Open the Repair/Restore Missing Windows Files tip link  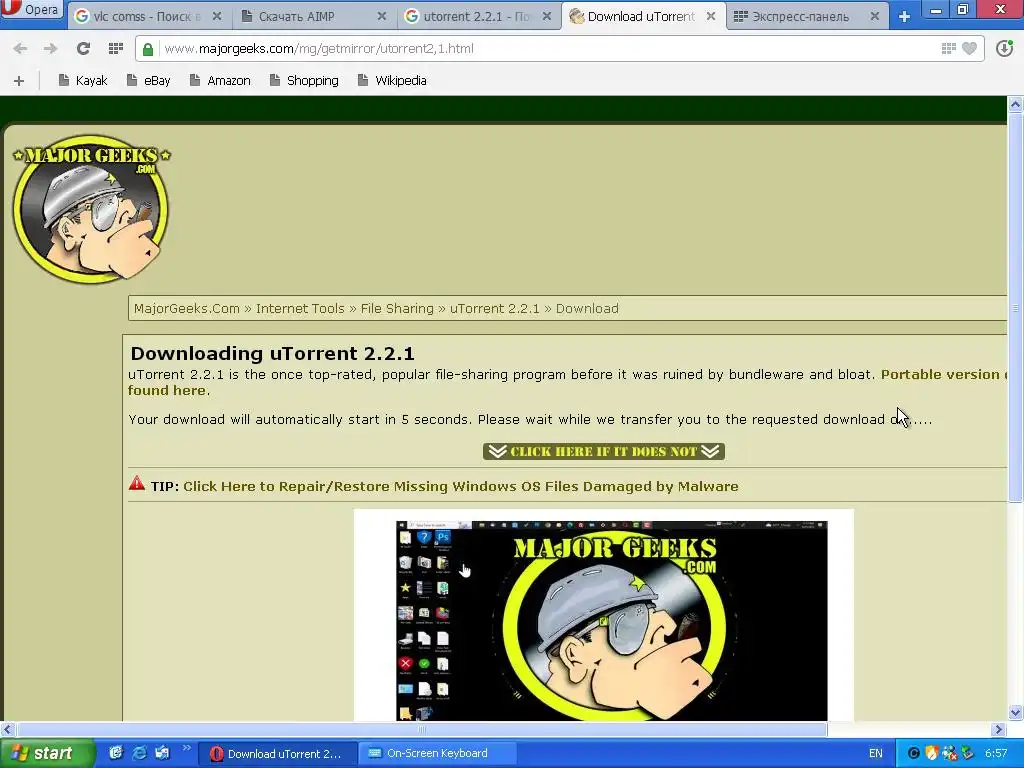[460, 487]
